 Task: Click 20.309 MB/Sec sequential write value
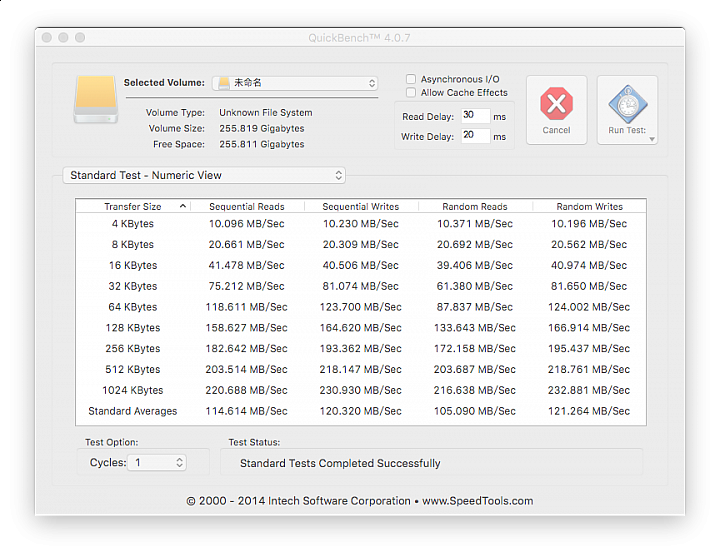[360, 244]
